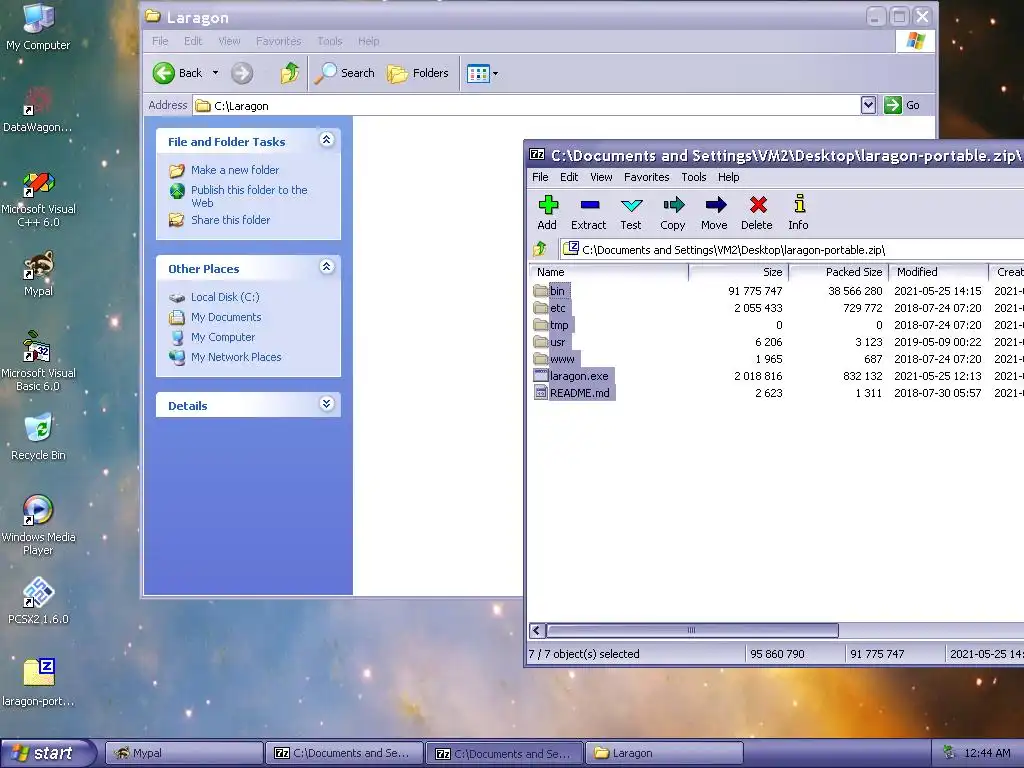Click the 7-Zip horizontal scrollbar thumb
Screen dimensions: 1024x768
tap(692, 630)
